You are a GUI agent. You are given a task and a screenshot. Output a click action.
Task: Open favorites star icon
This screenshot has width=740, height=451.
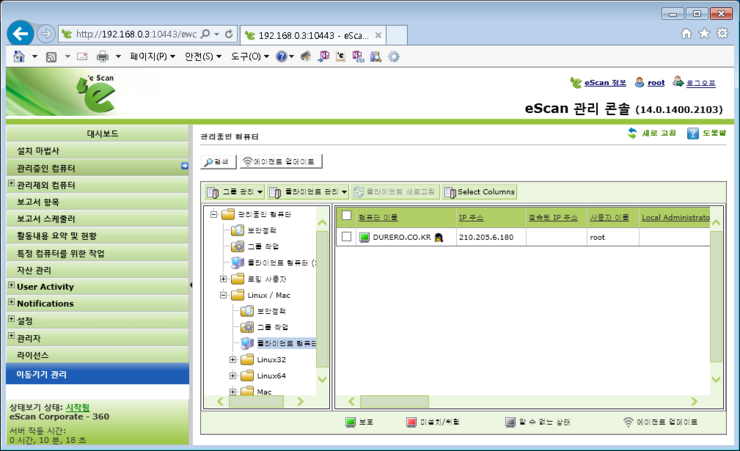pos(704,33)
